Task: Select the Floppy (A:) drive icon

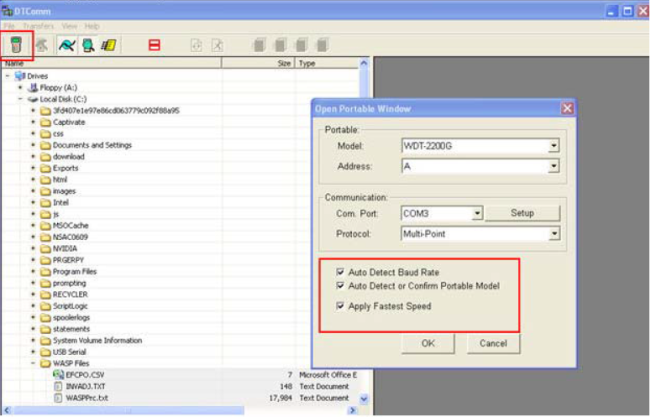Action: click(34, 87)
